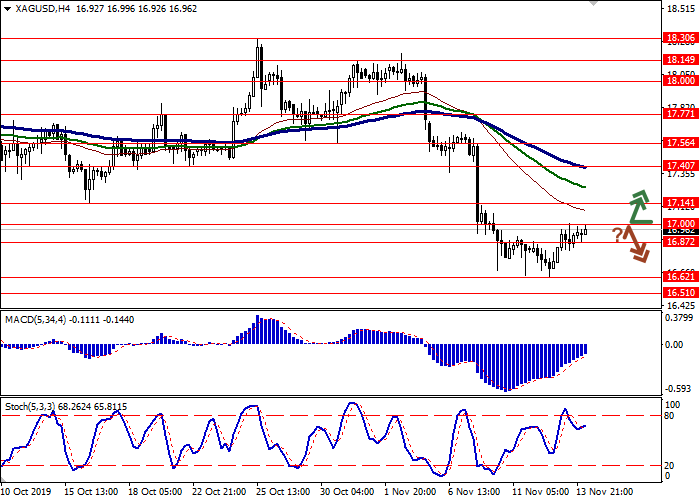The image size is (700, 500).
Task: Click the green upward arrow forecast marker
Action: click(638, 208)
